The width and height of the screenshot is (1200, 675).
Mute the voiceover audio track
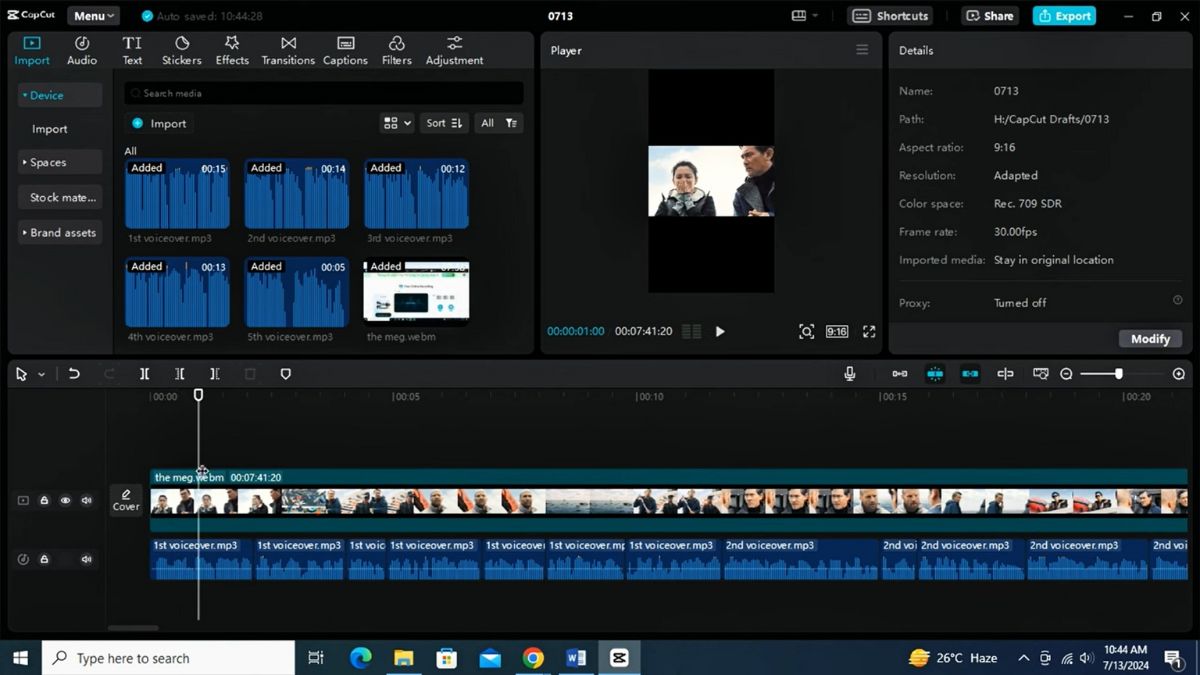tap(87, 559)
